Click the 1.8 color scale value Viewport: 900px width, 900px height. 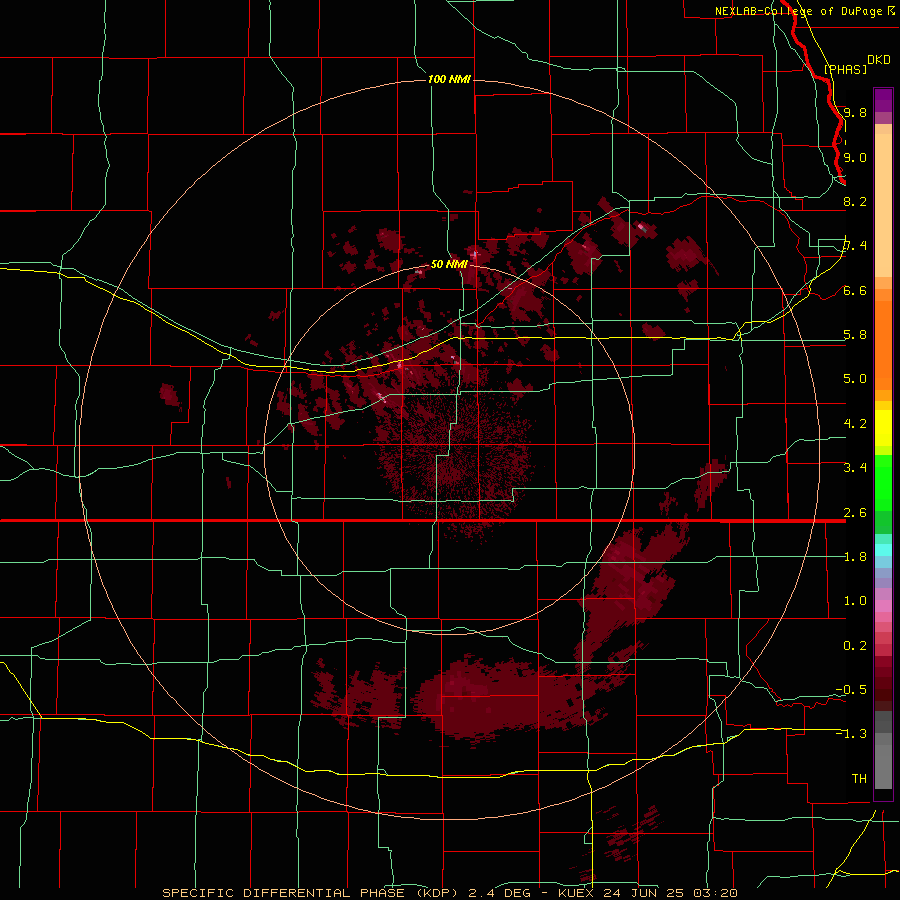pos(855,556)
